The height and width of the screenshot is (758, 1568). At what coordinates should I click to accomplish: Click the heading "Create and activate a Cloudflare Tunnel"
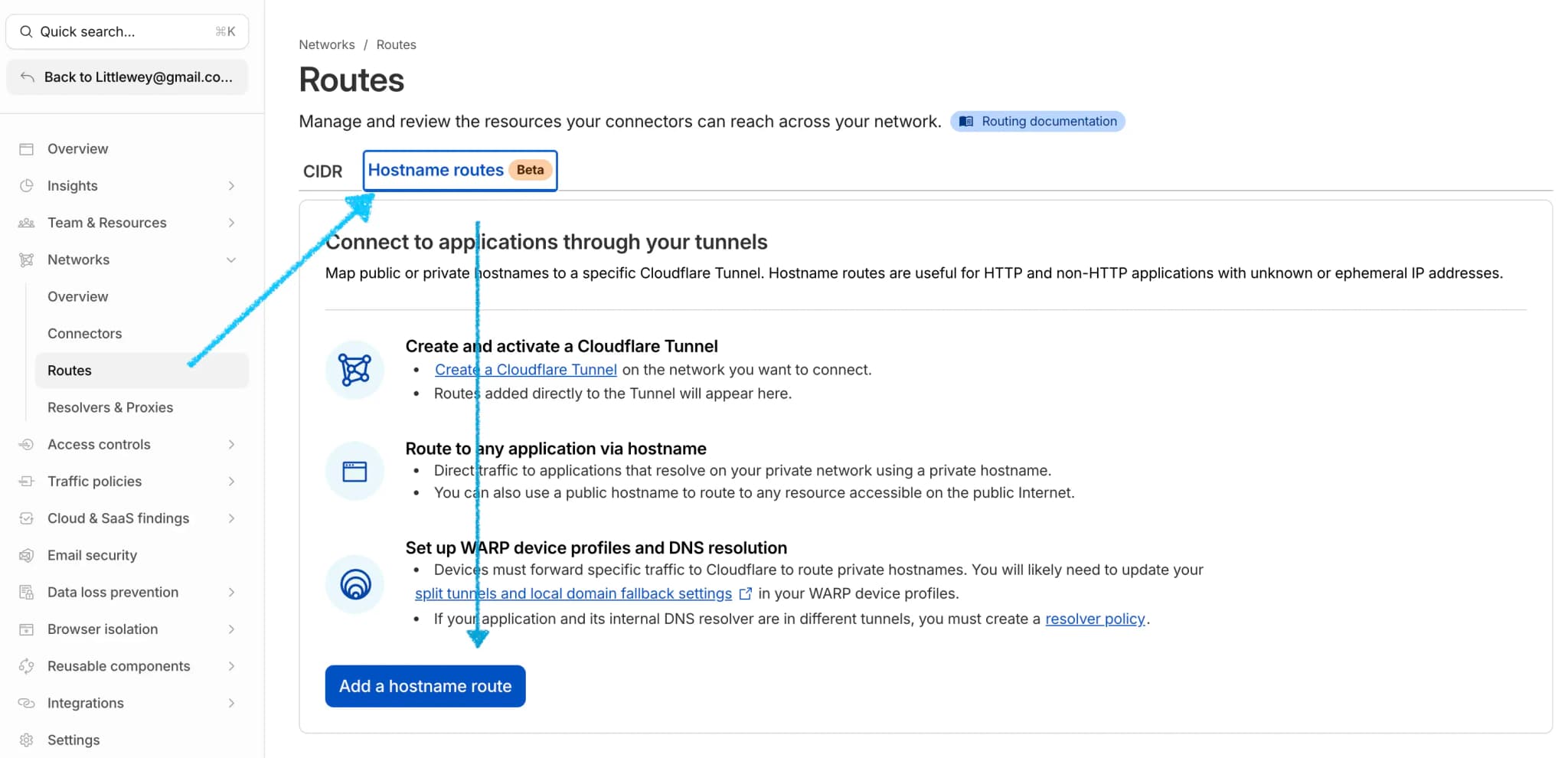tap(561, 346)
